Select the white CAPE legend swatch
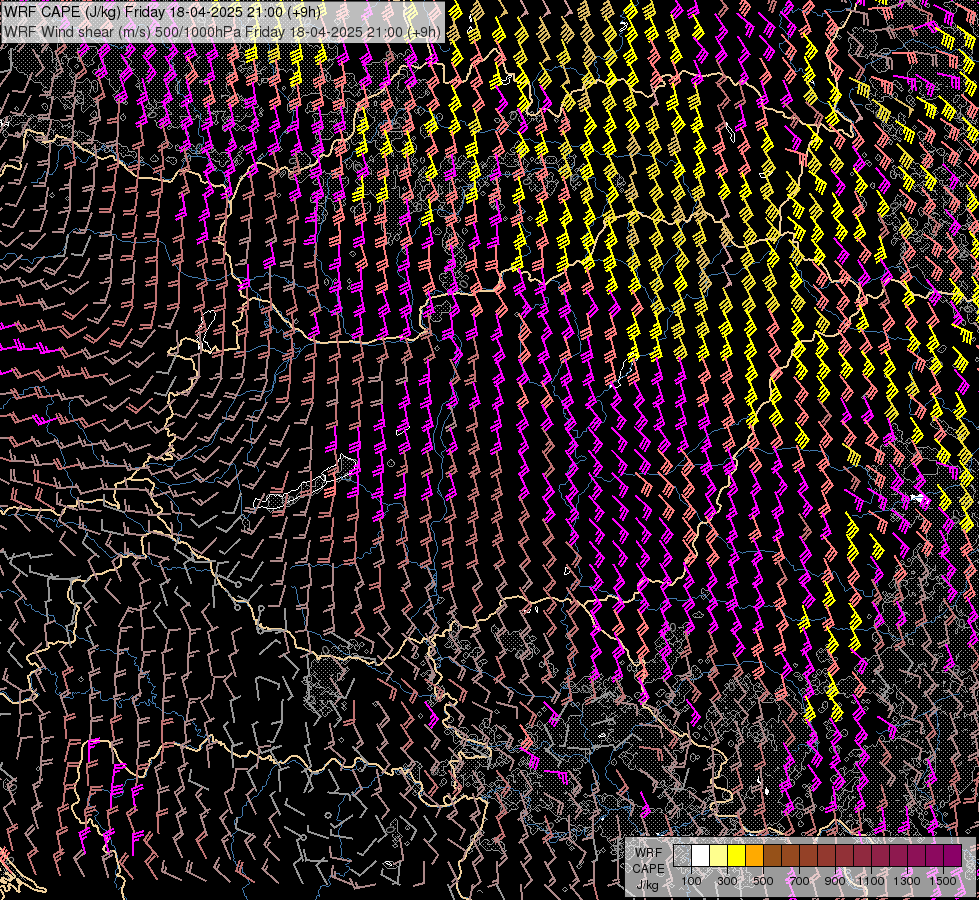 (x=701, y=855)
